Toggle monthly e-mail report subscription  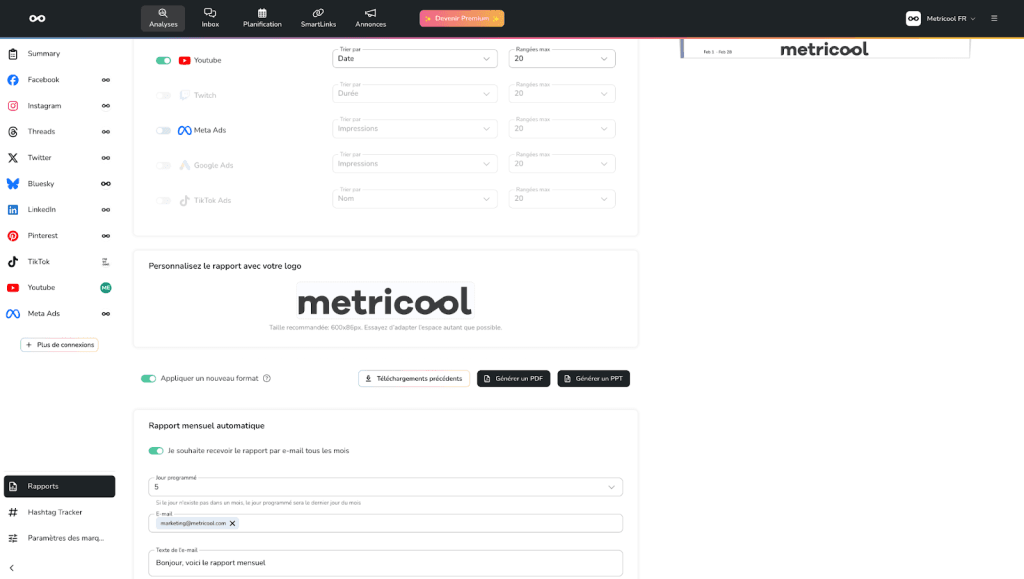[156, 451]
